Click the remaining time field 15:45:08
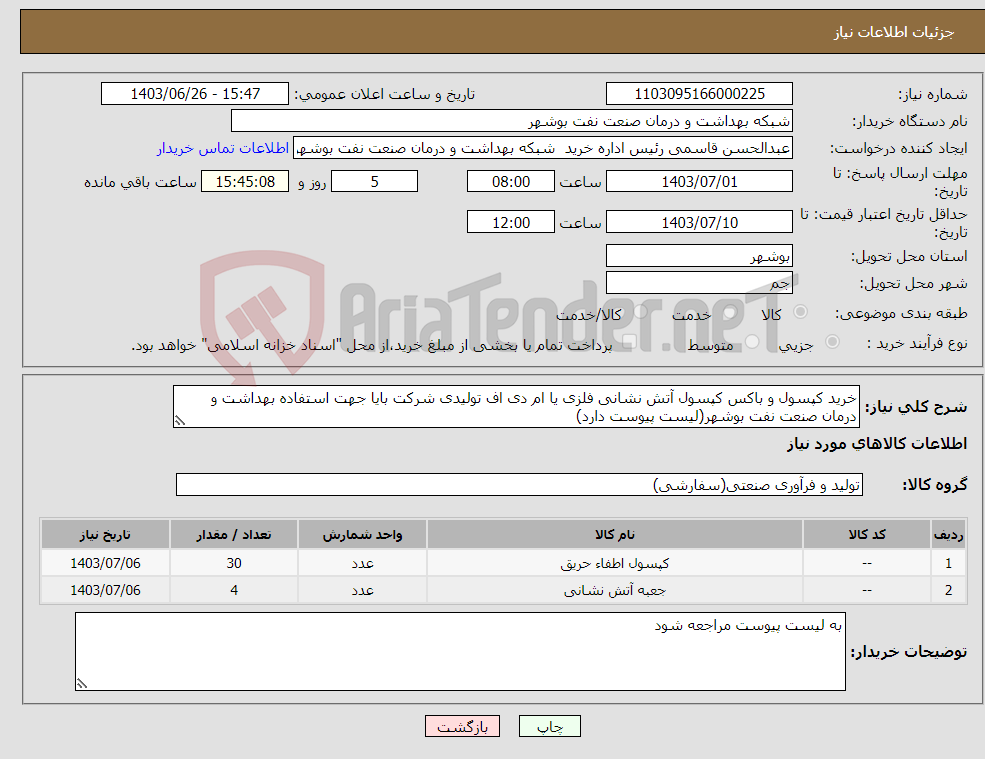 coord(245,182)
